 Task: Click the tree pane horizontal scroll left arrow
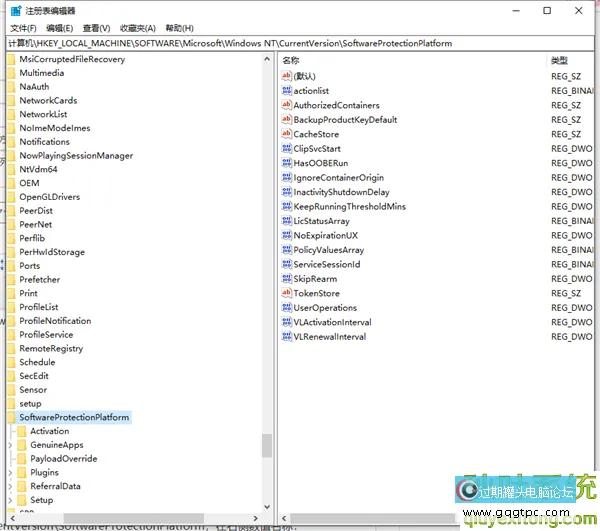[x=13, y=519]
